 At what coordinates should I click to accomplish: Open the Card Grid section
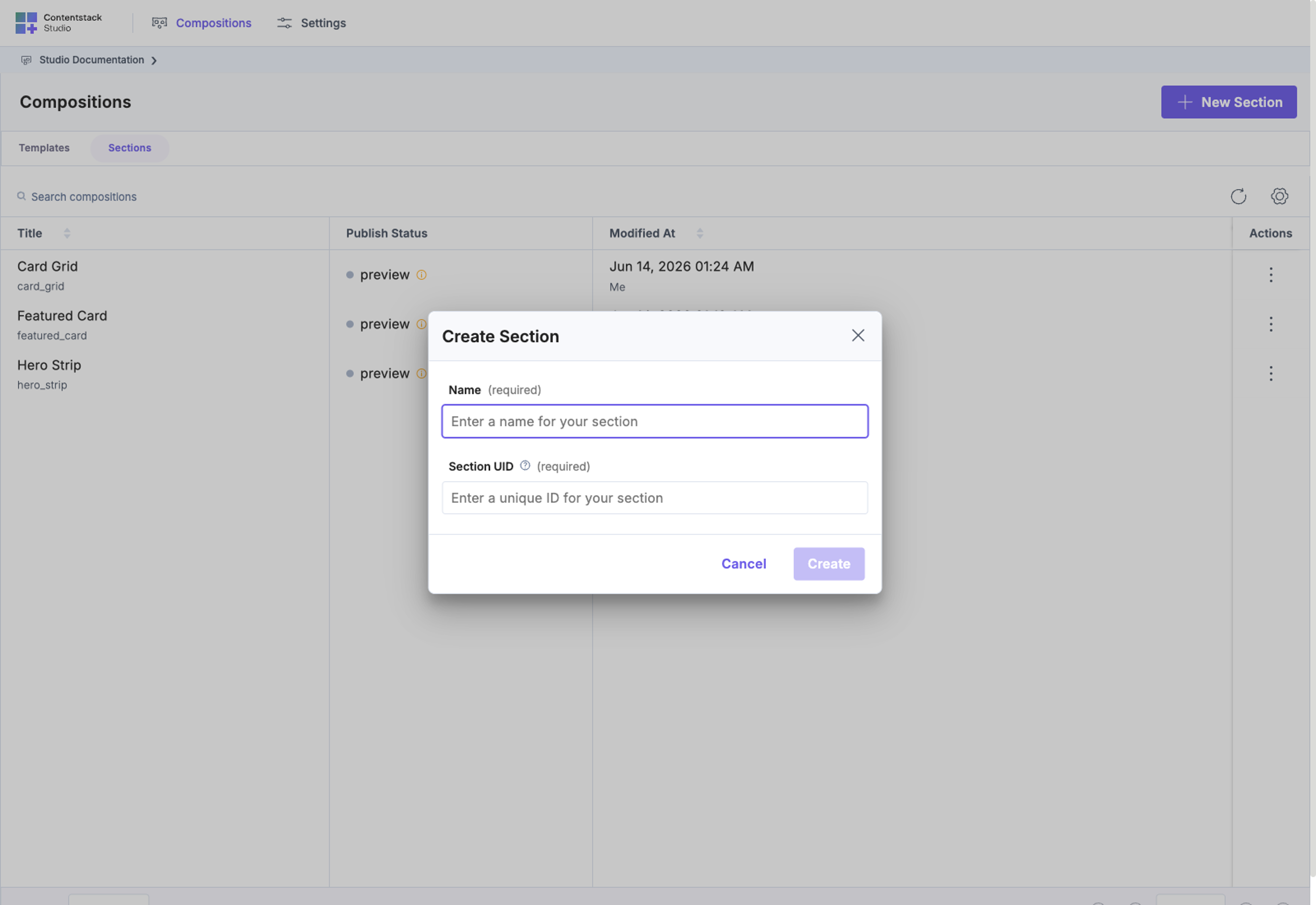pos(47,266)
